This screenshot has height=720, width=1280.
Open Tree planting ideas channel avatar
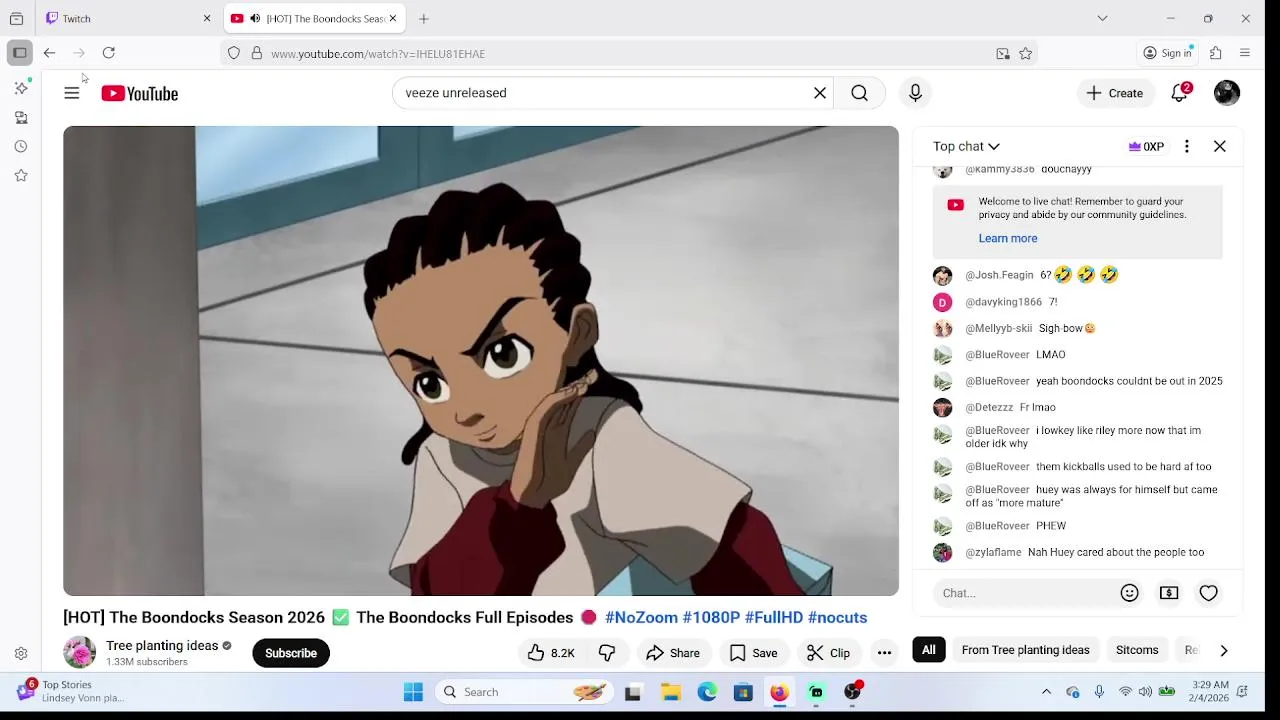(x=79, y=653)
